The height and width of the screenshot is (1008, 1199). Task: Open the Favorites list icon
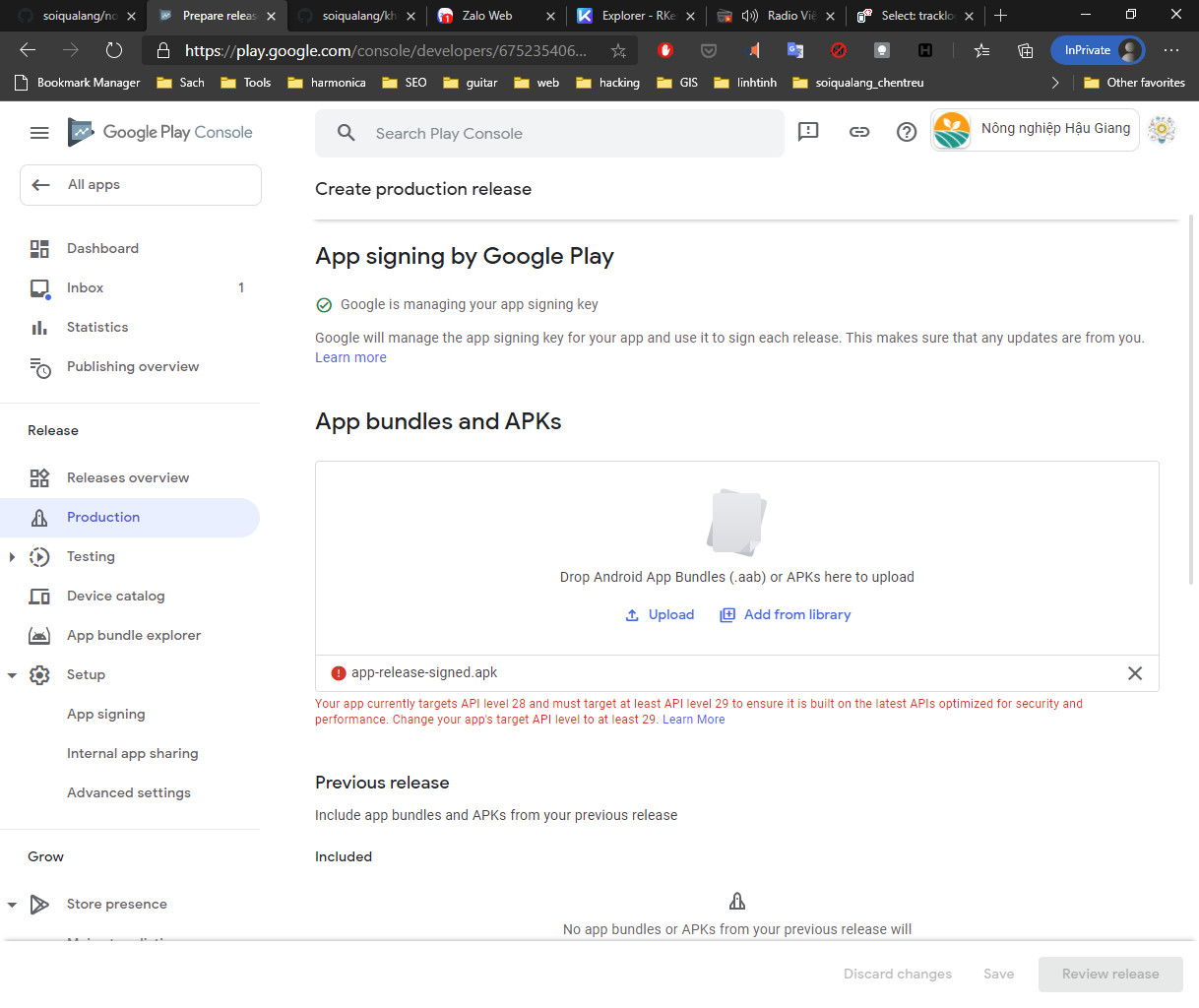tap(981, 50)
